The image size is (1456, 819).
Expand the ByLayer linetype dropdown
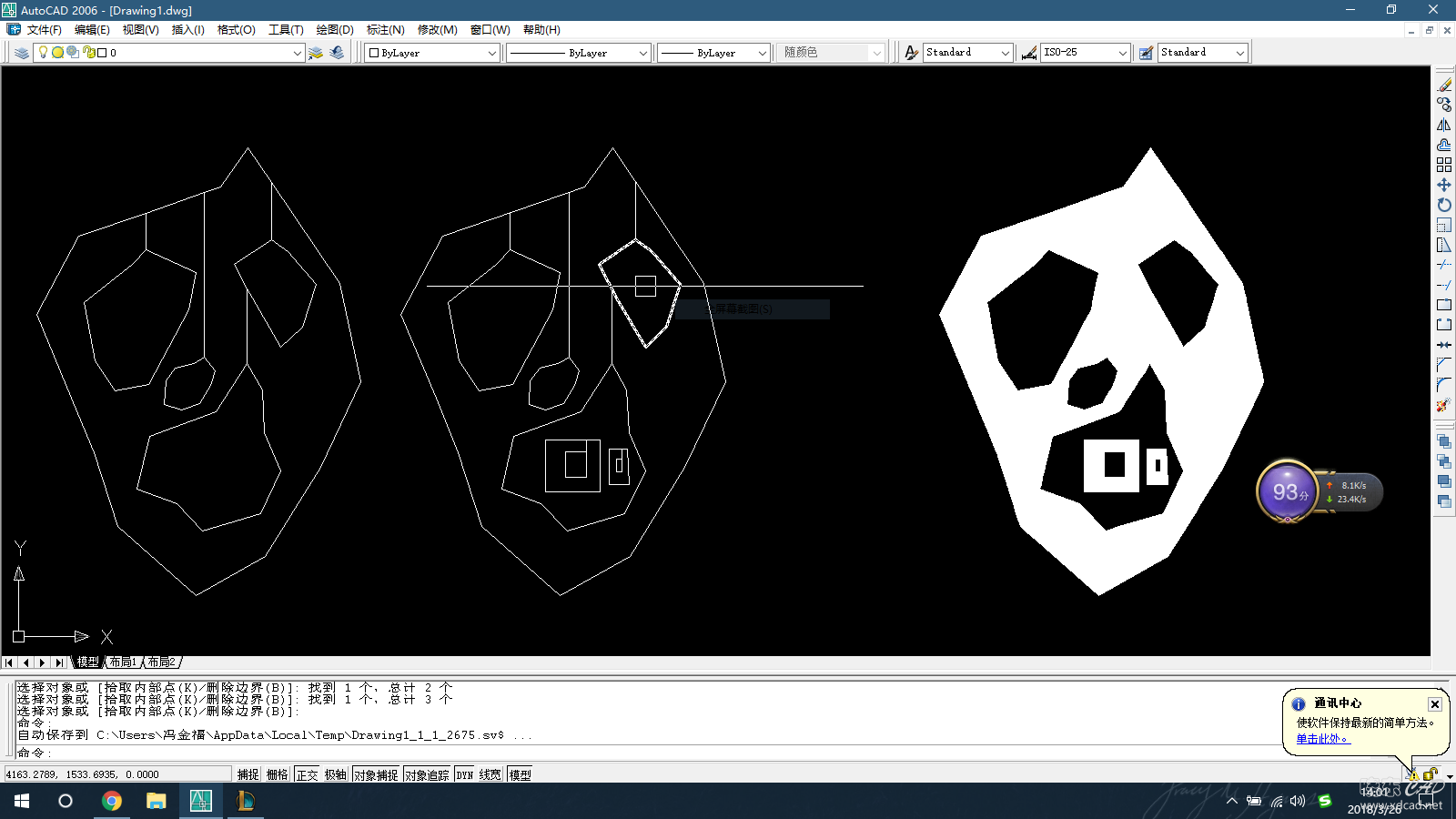642,53
